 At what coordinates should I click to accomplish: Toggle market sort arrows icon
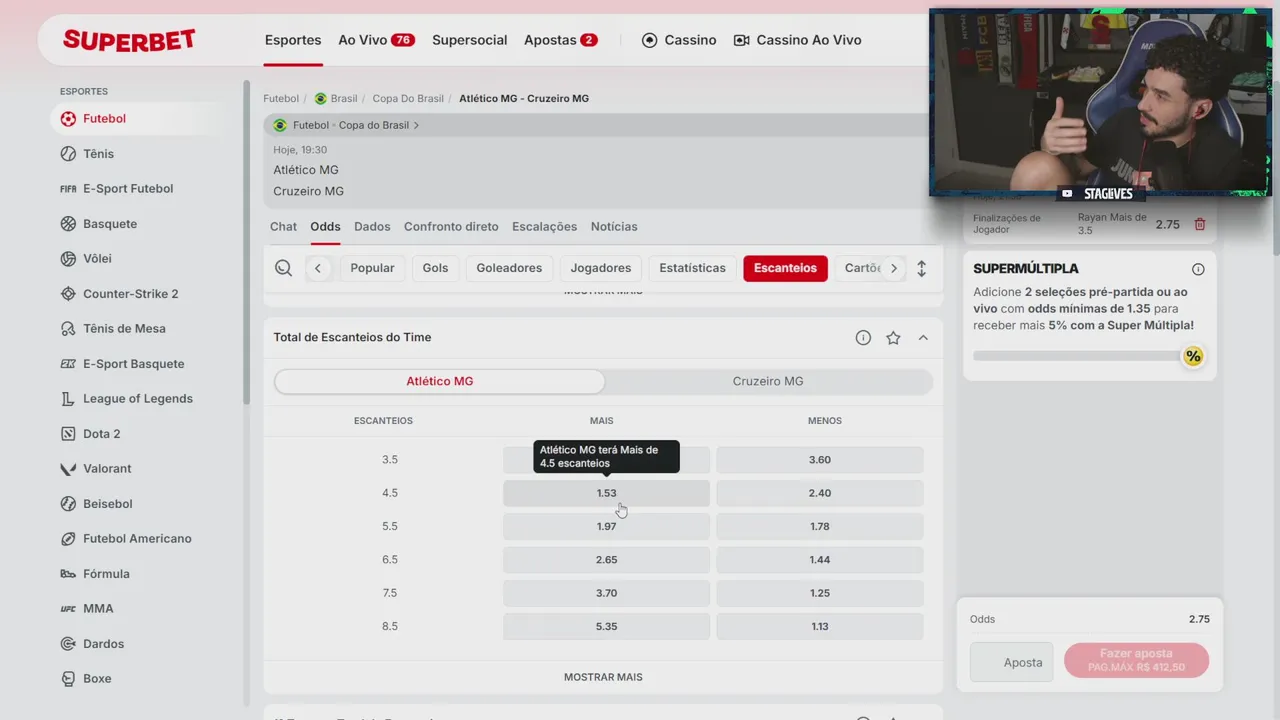(x=921, y=268)
